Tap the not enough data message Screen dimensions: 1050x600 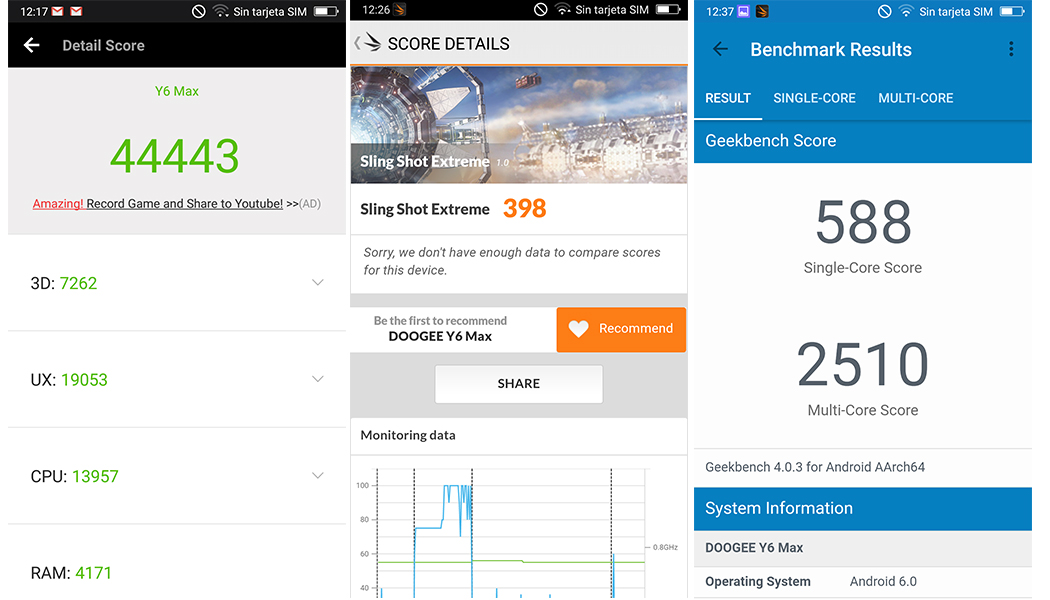512,261
